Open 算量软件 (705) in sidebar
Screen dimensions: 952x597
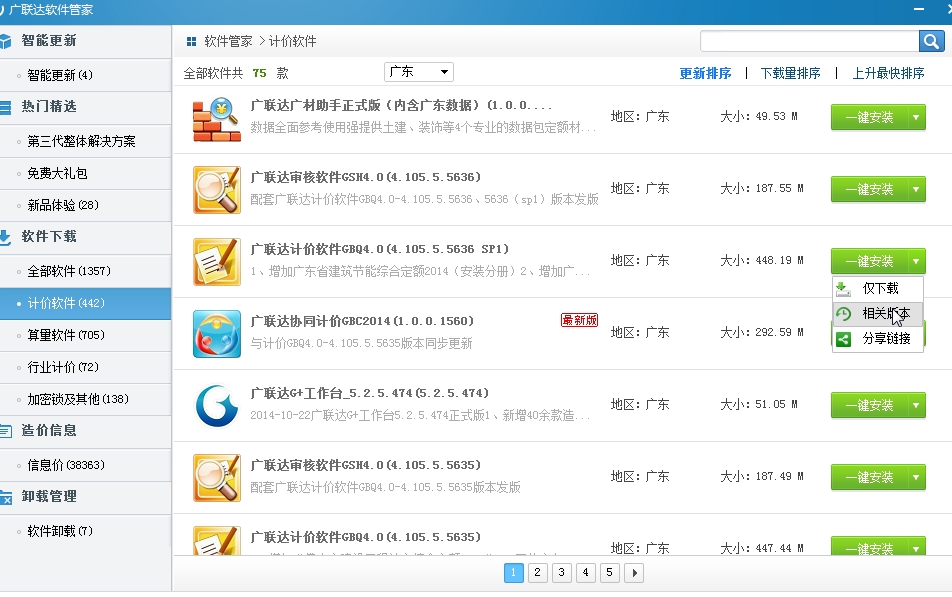[x=85, y=335]
